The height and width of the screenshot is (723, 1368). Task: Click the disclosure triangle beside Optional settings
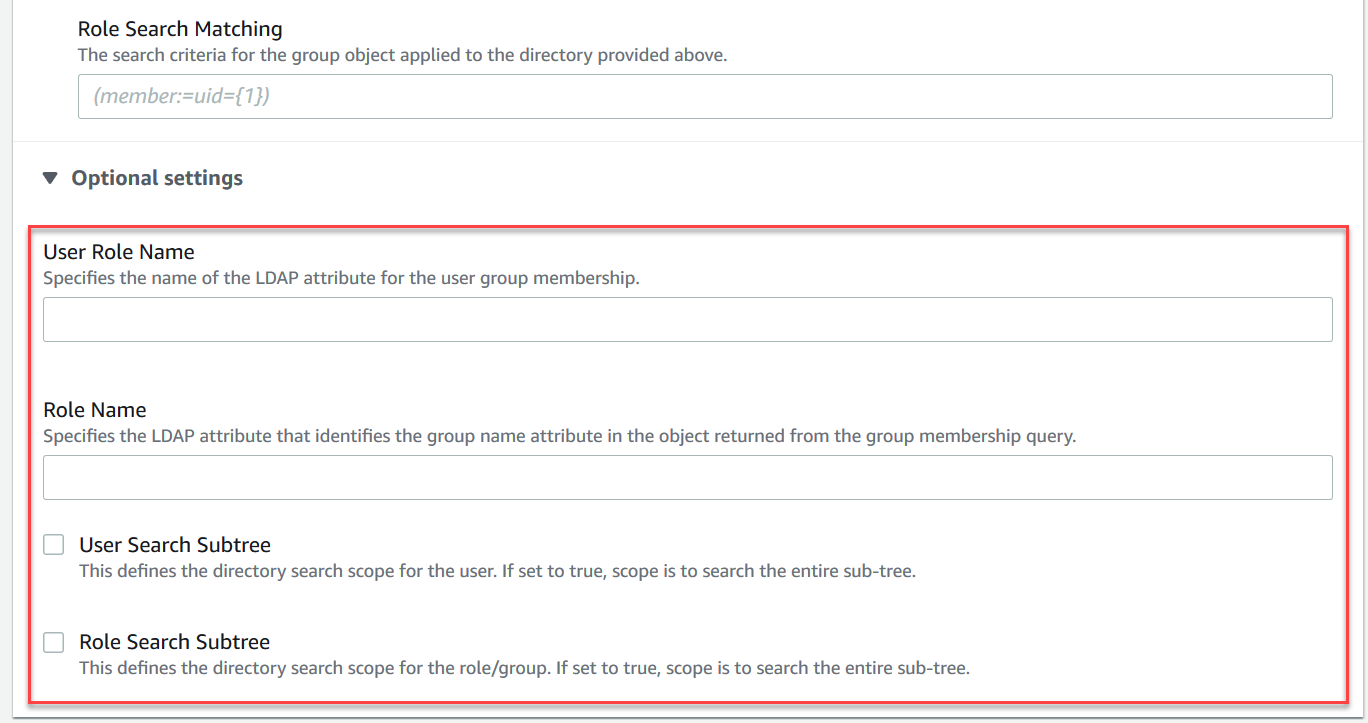50,177
